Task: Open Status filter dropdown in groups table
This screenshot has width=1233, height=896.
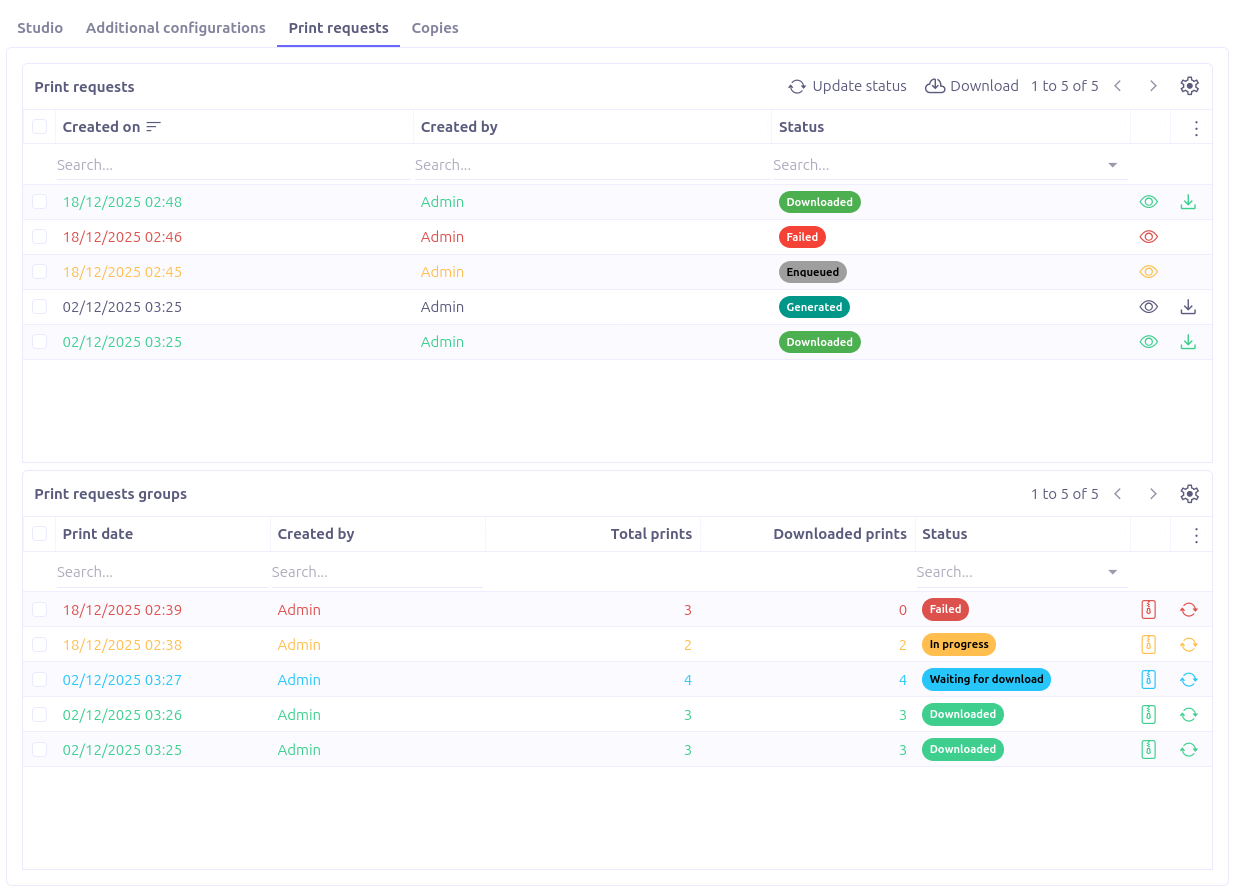Action: click(1112, 572)
